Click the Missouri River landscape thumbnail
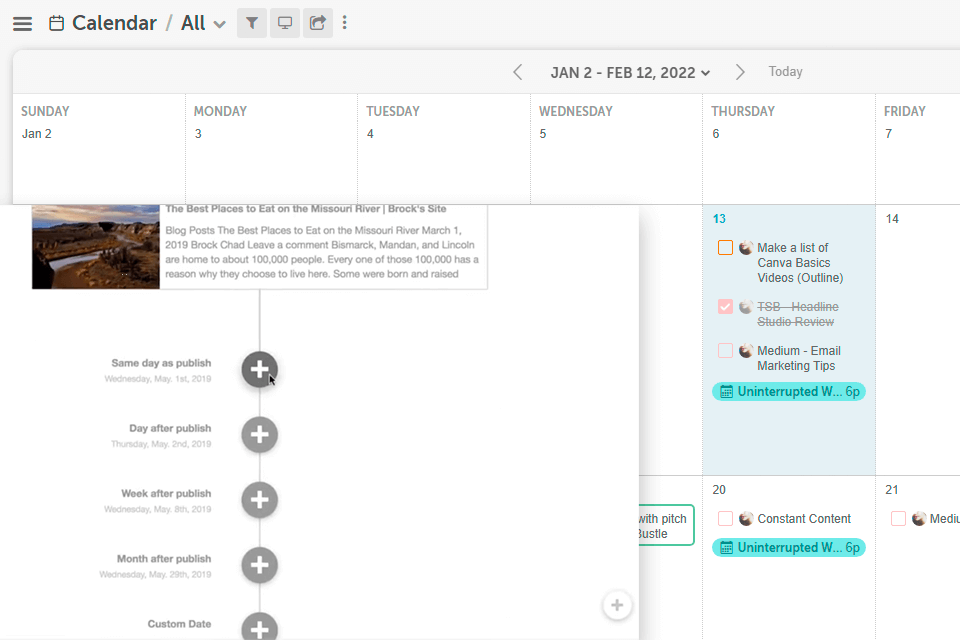 pyautogui.click(x=96, y=247)
